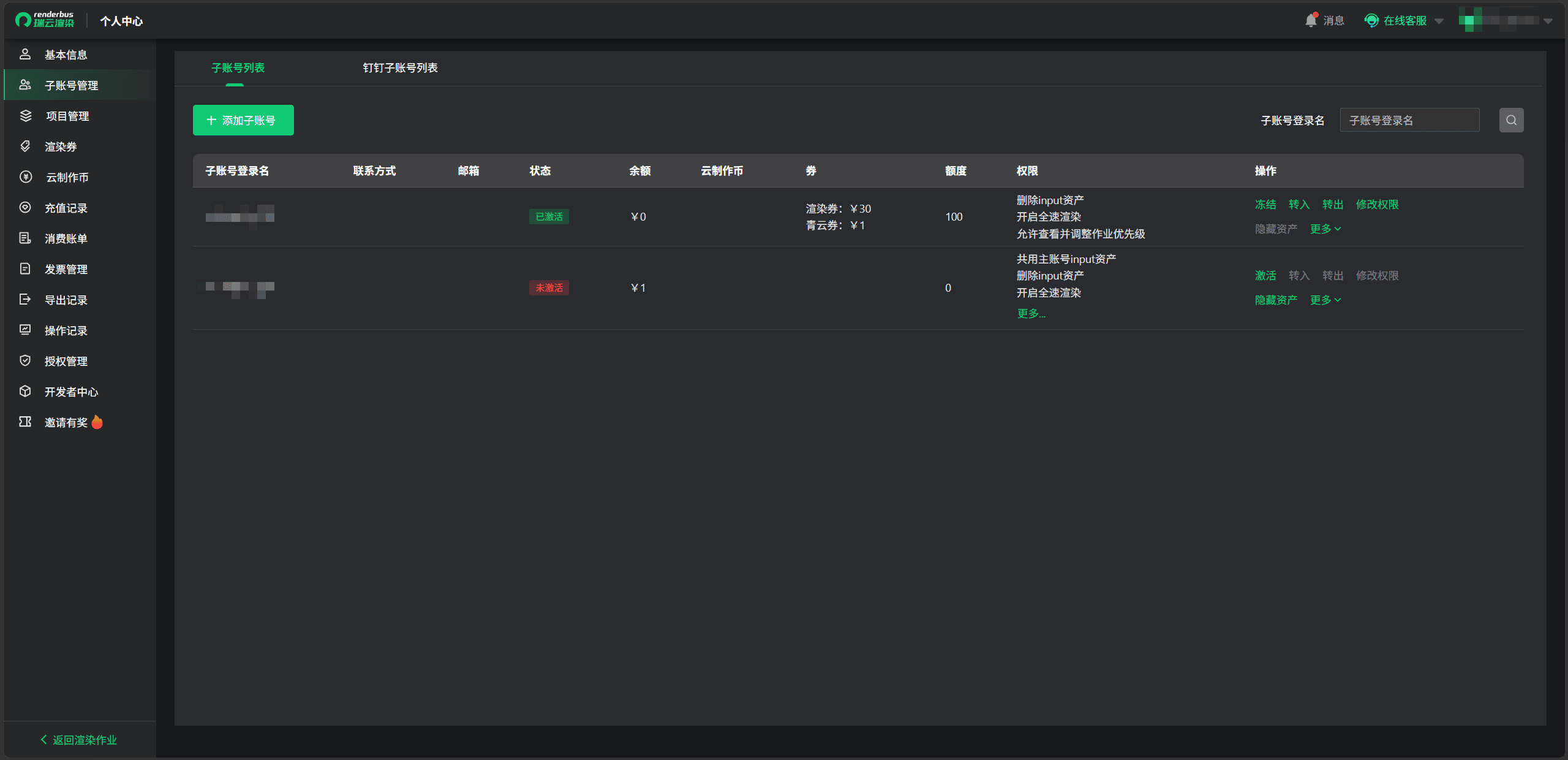Click the 发票管理 invoice icon

click(x=25, y=268)
